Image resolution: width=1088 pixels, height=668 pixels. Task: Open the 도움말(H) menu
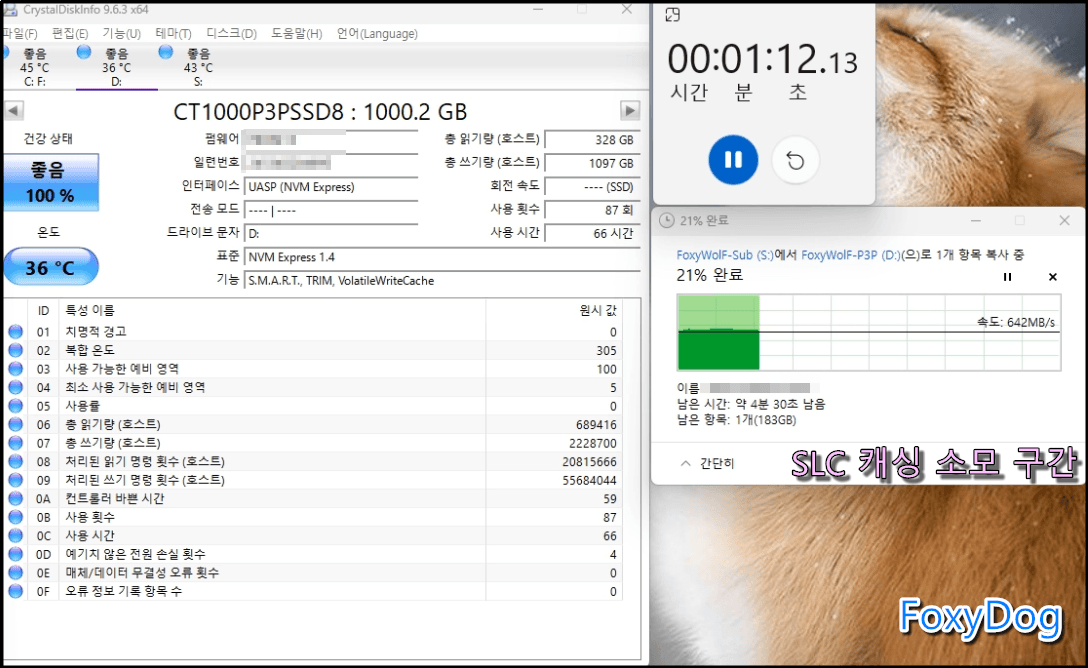tap(296, 33)
